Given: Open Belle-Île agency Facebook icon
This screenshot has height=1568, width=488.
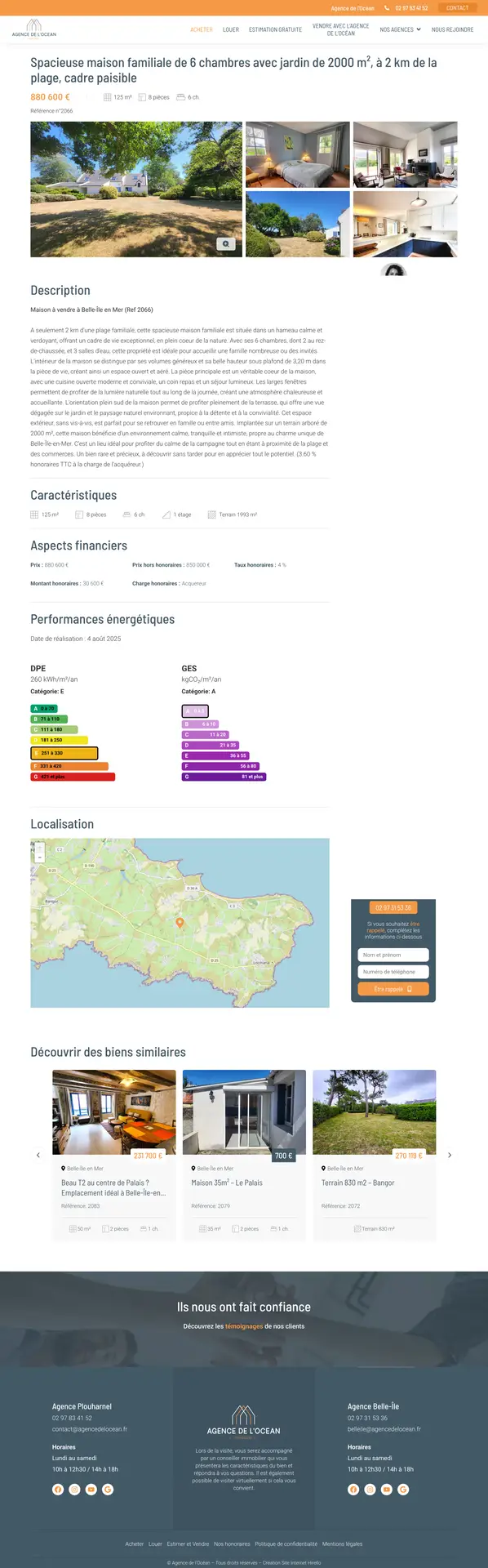Looking at the screenshot, I should pos(353,1489).
